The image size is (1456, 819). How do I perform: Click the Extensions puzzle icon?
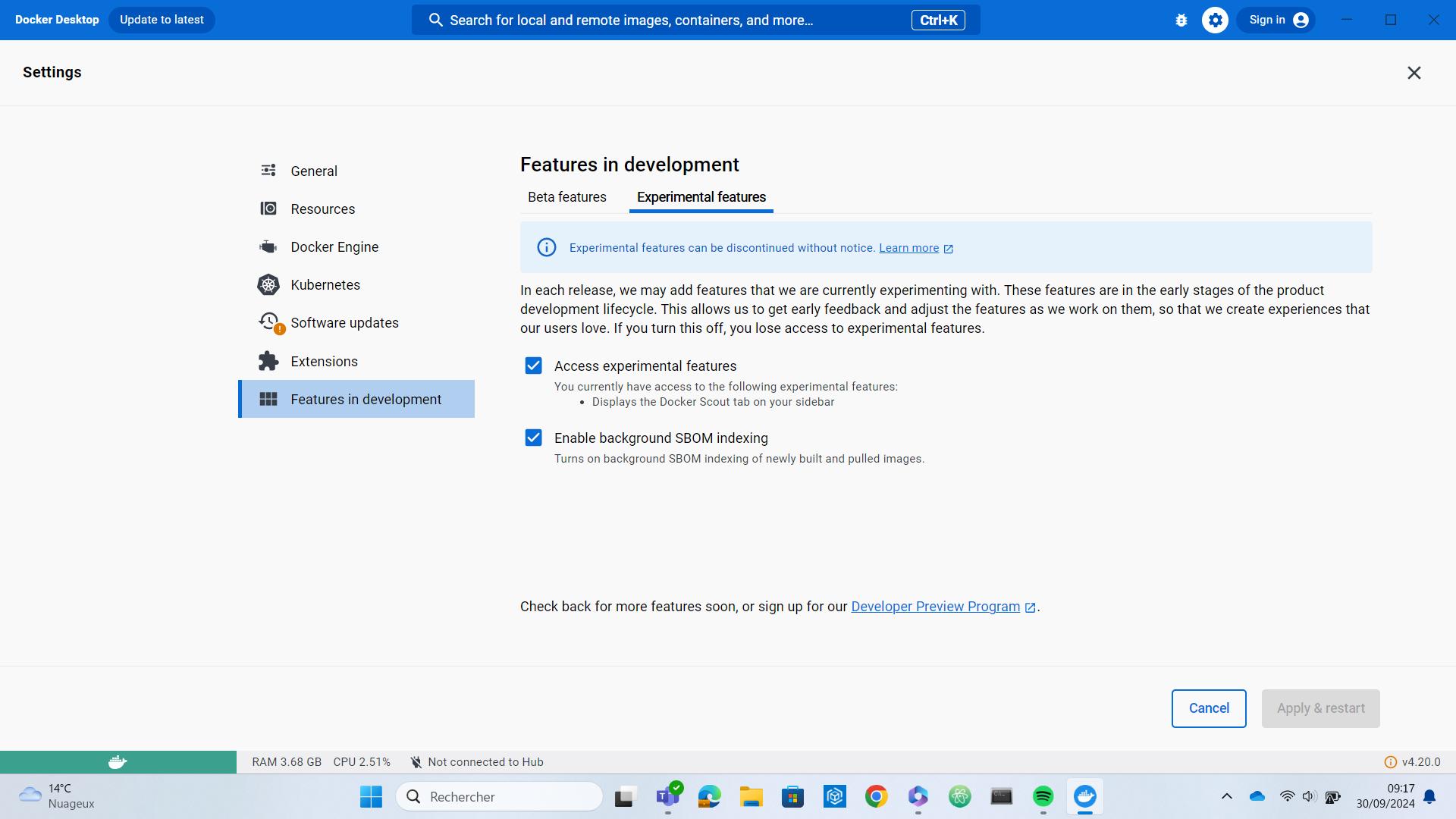(x=268, y=361)
